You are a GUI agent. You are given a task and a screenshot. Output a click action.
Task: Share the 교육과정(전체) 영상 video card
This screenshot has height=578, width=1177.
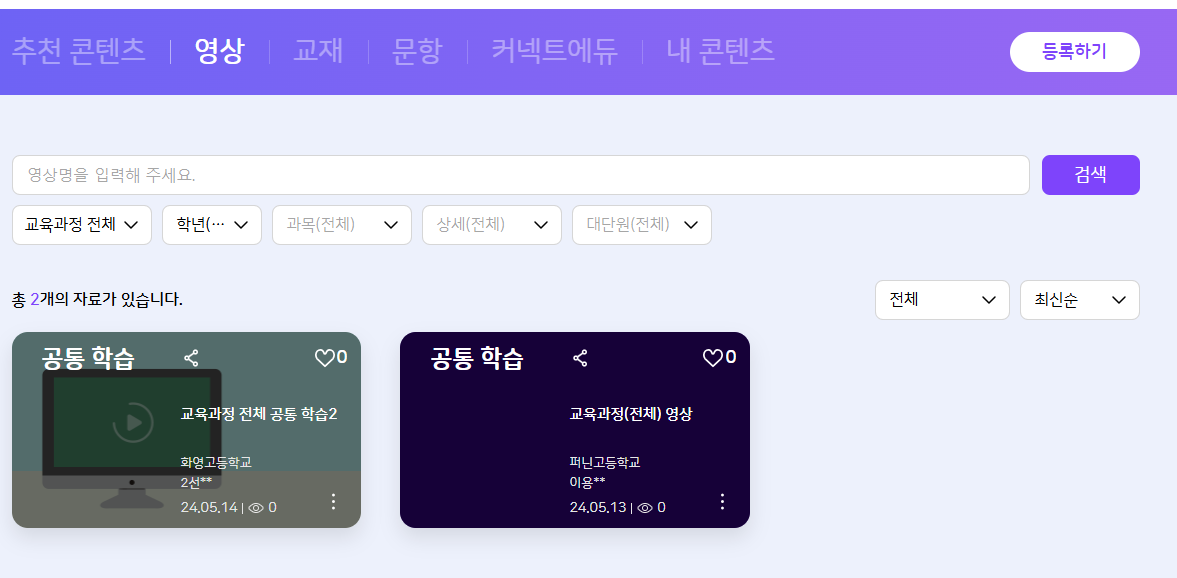[580, 358]
